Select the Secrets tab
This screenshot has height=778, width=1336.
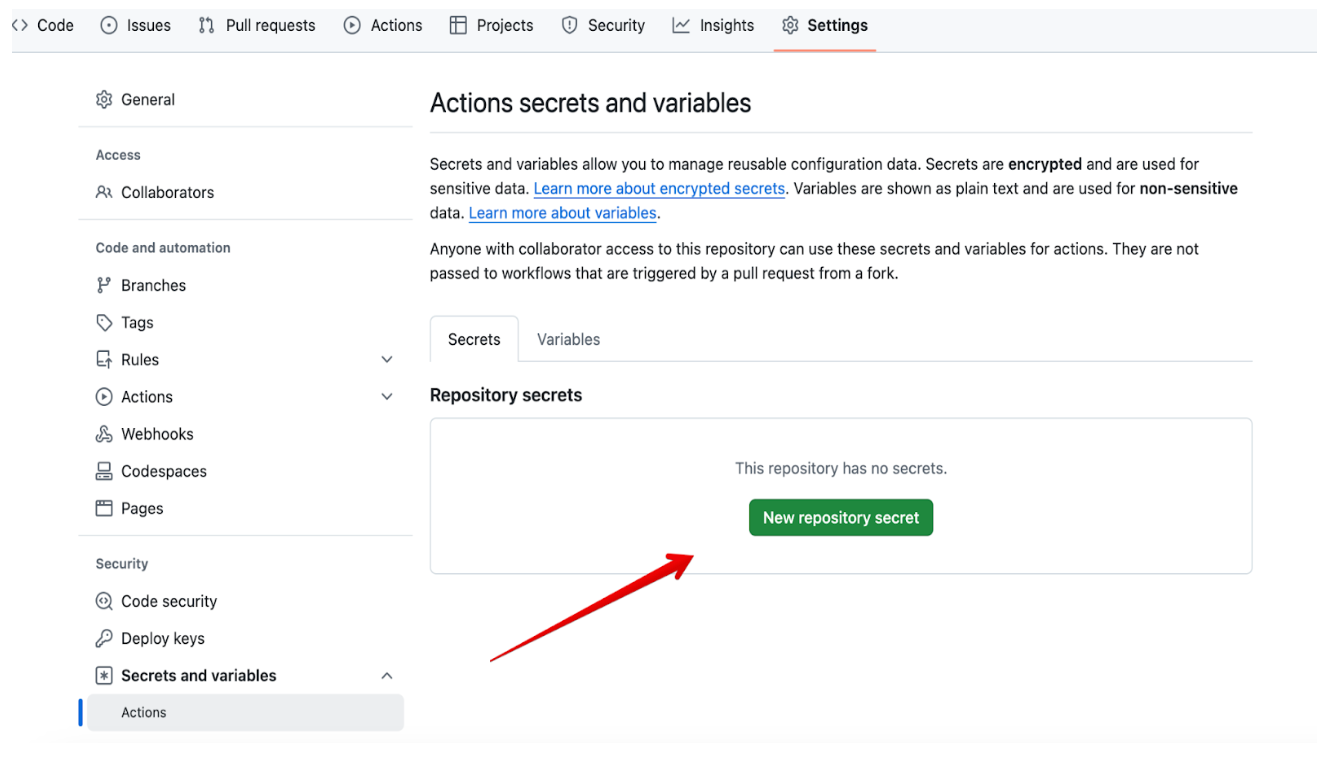pos(474,340)
